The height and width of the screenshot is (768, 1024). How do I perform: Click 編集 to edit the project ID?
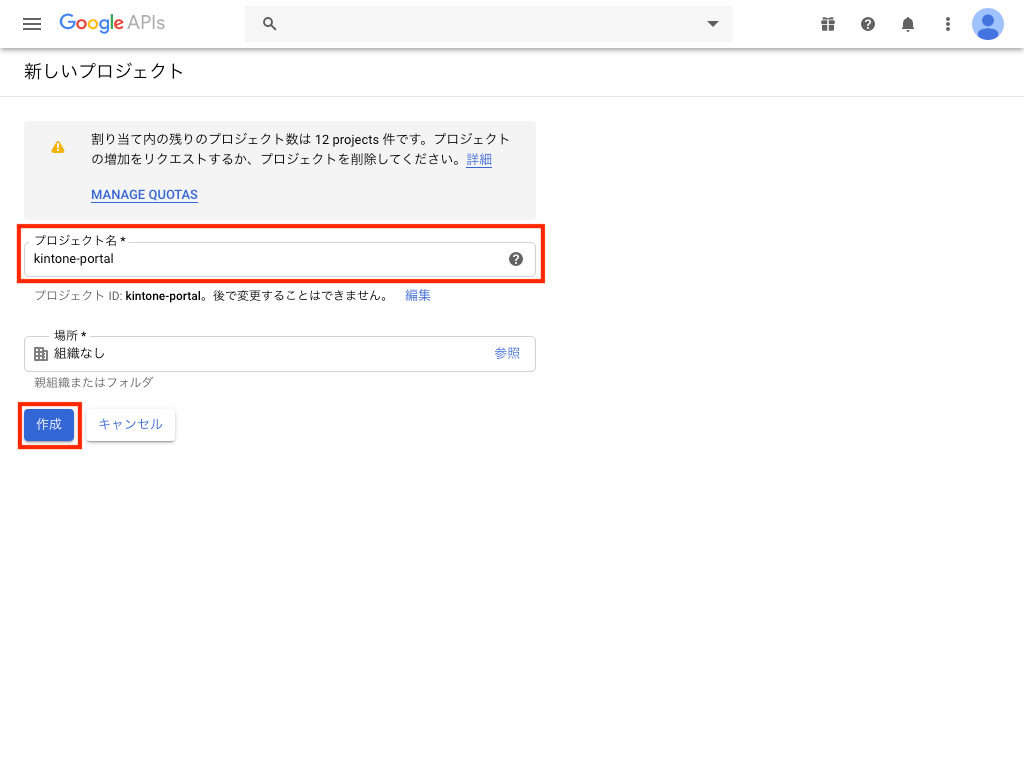pyautogui.click(x=418, y=296)
